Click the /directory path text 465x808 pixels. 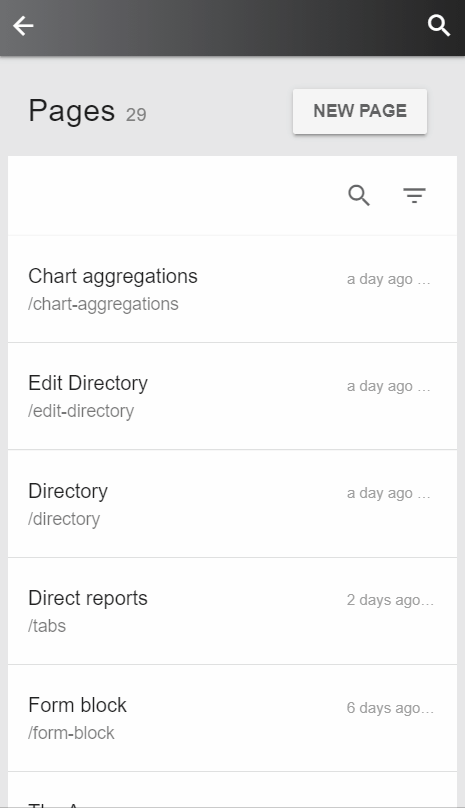pos(64,519)
